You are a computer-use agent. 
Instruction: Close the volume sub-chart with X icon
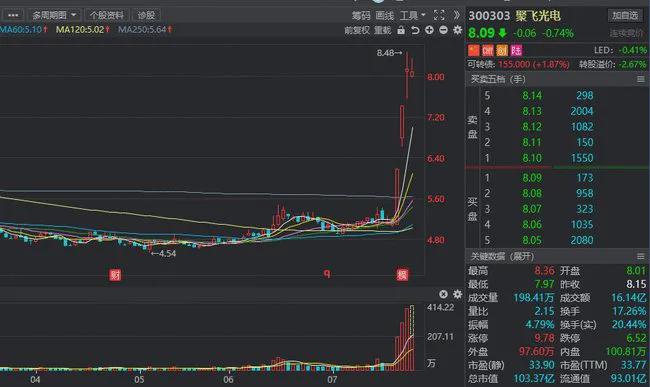coord(443,294)
